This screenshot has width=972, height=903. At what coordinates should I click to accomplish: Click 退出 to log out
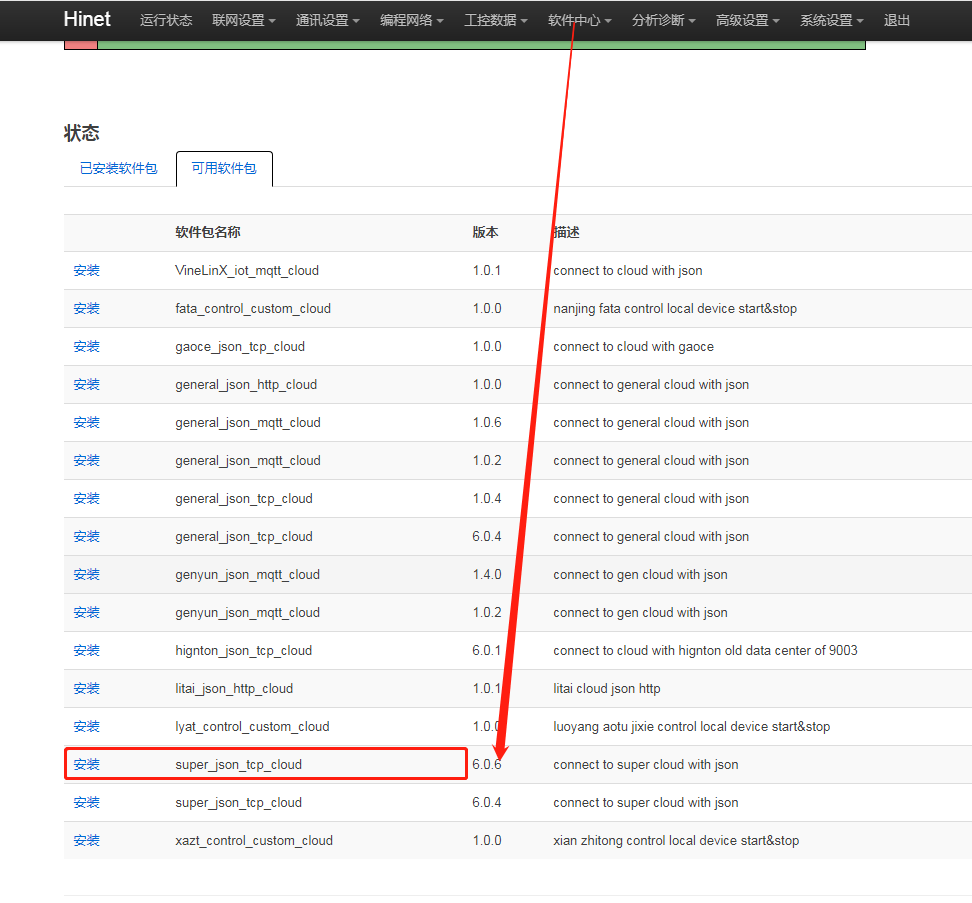(x=897, y=20)
